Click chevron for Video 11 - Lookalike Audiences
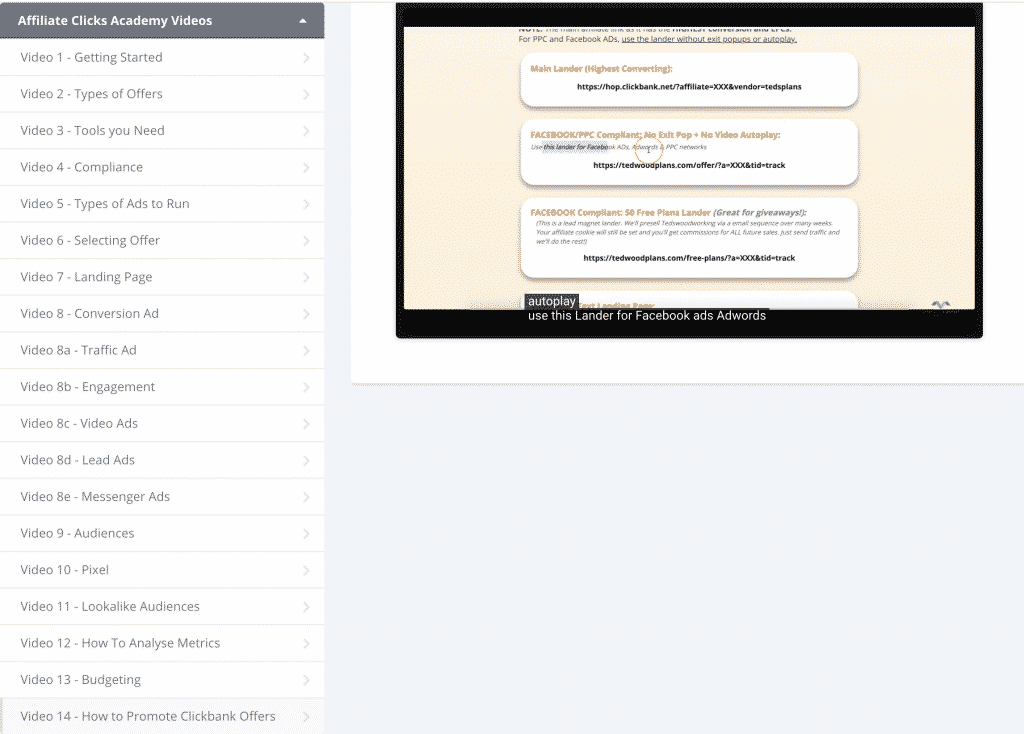Image resolution: width=1024 pixels, height=734 pixels. click(x=306, y=607)
